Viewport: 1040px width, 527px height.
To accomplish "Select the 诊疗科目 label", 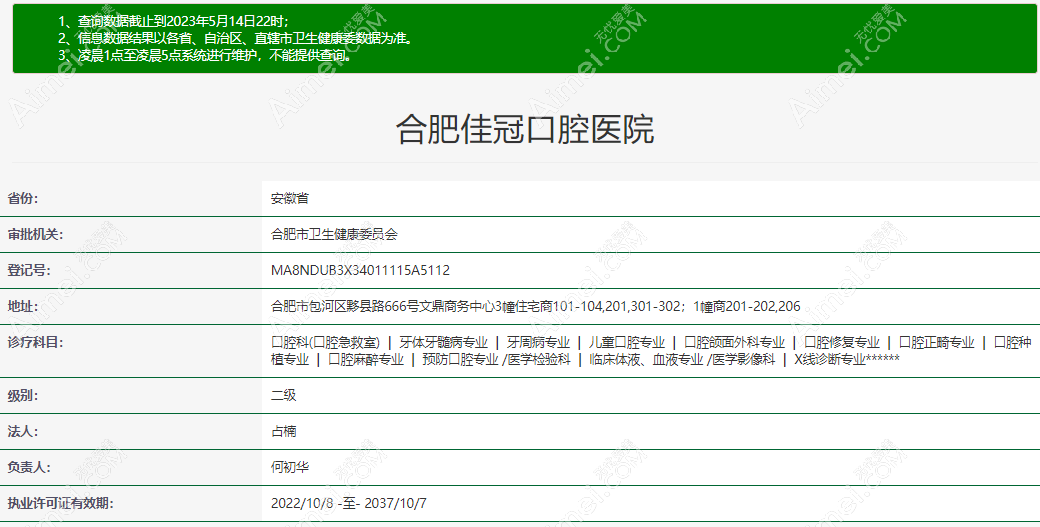I will [35, 342].
